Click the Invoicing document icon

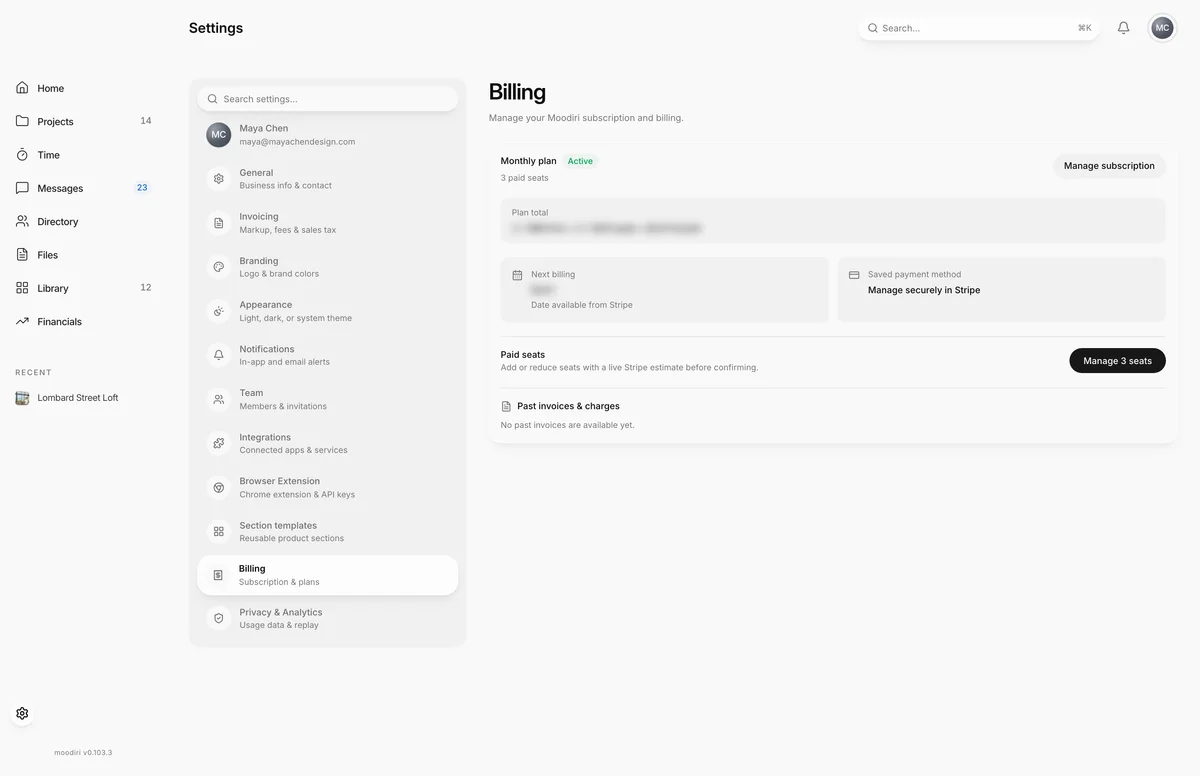(219, 223)
